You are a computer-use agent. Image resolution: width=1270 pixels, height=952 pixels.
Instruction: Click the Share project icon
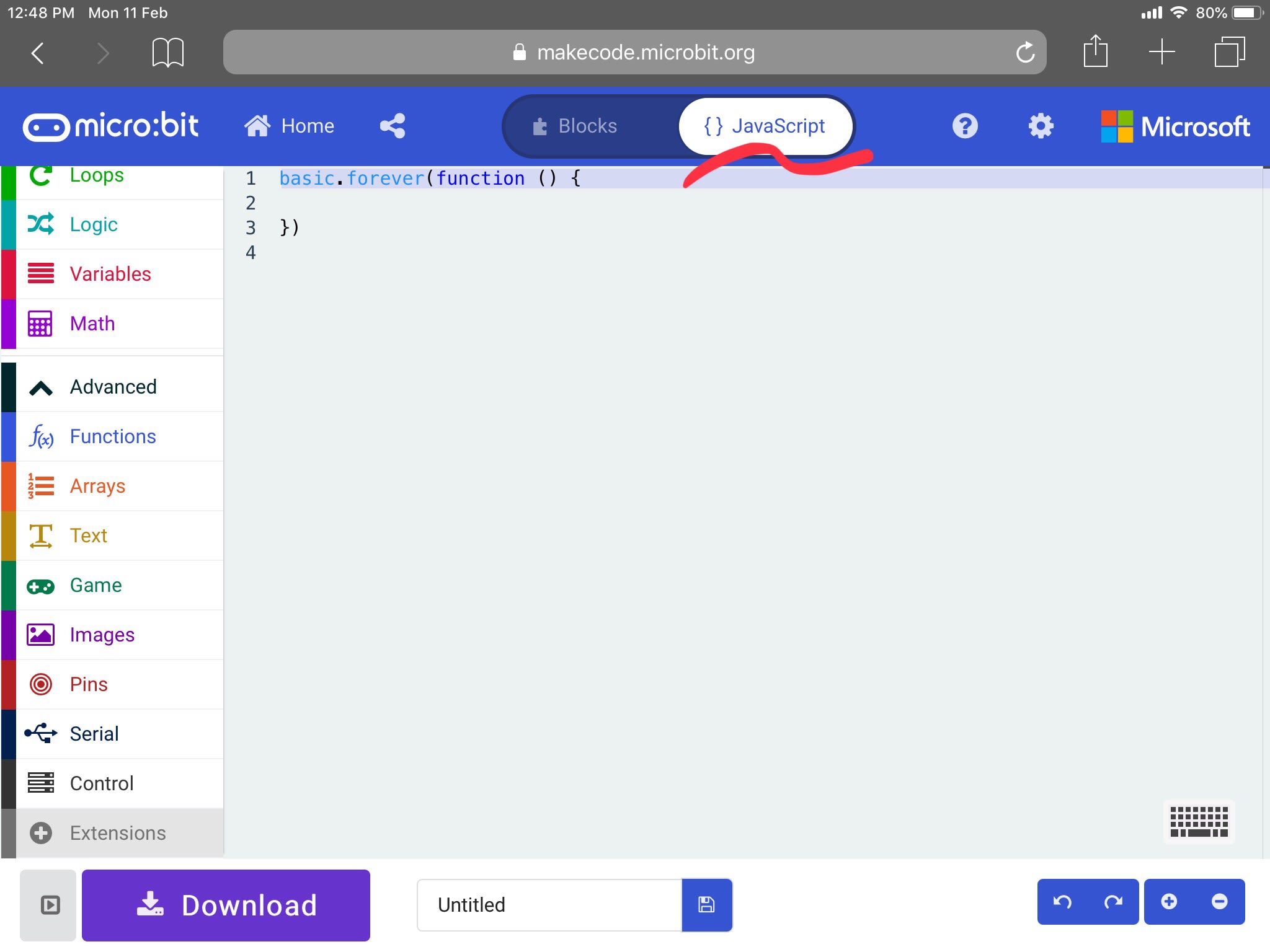pyautogui.click(x=392, y=126)
